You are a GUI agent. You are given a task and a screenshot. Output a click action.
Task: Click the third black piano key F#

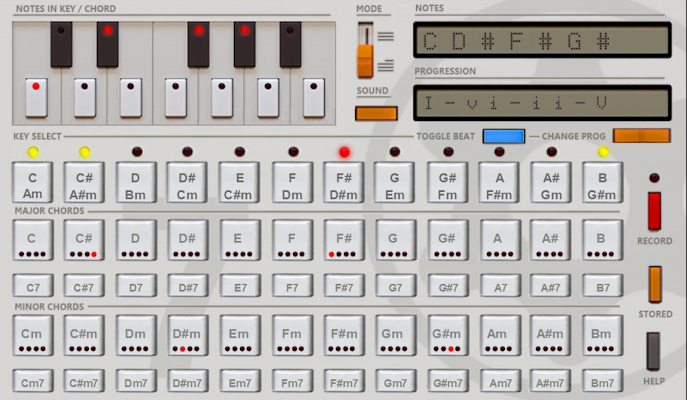coord(198,45)
